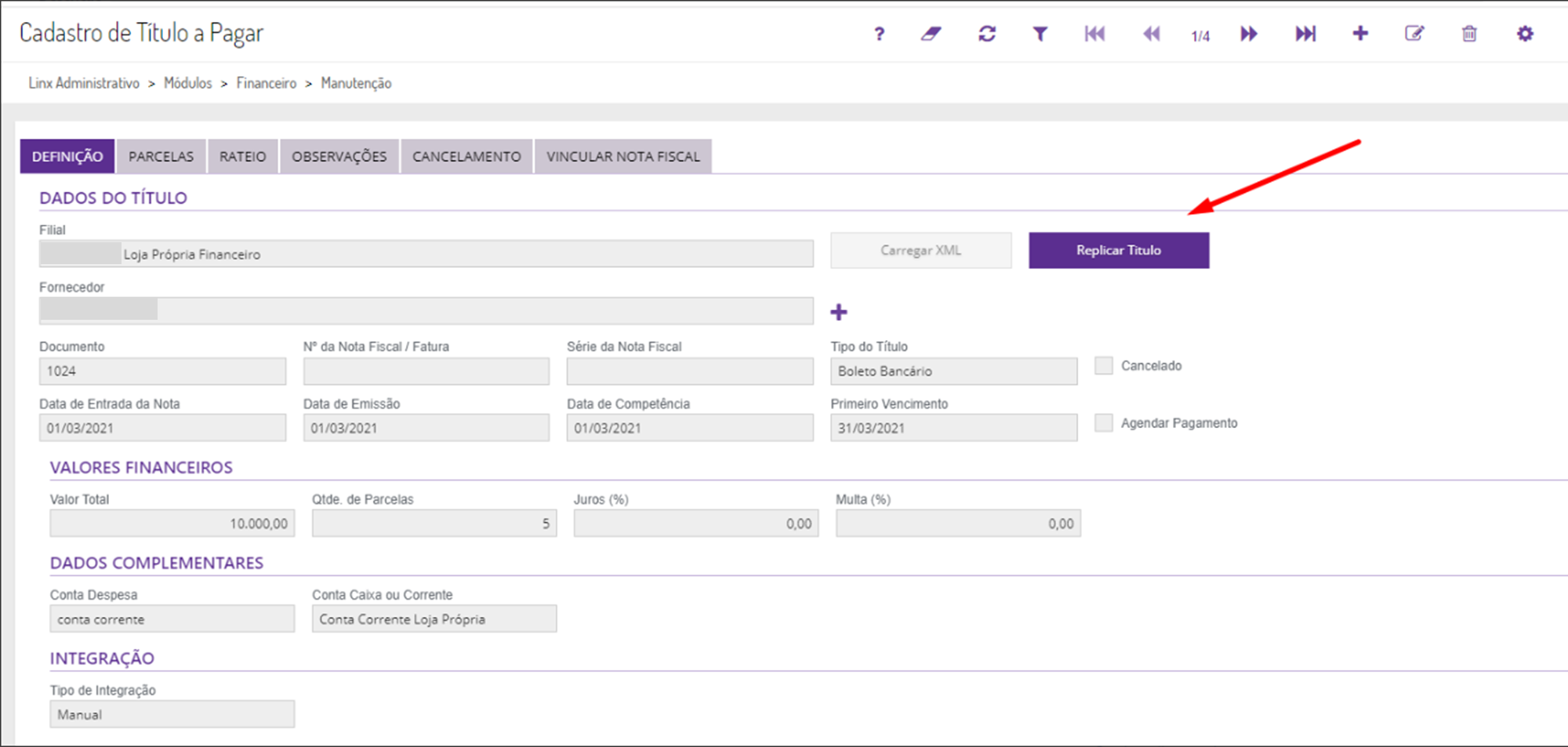
Task: Click the Replicar Título button
Action: point(1119,251)
